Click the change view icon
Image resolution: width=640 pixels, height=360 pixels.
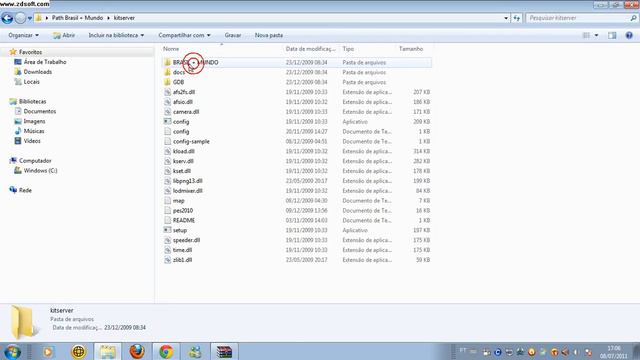click(x=586, y=36)
